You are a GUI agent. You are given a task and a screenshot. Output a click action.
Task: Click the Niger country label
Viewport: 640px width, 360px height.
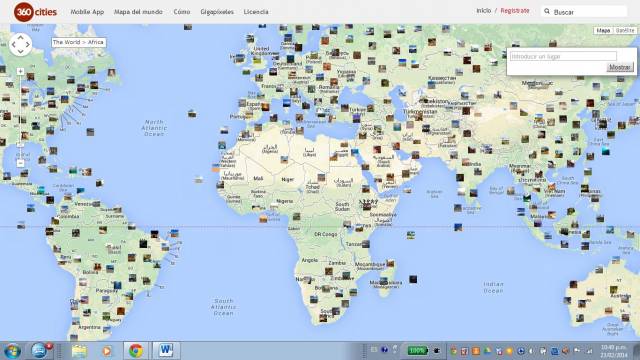click(288, 179)
